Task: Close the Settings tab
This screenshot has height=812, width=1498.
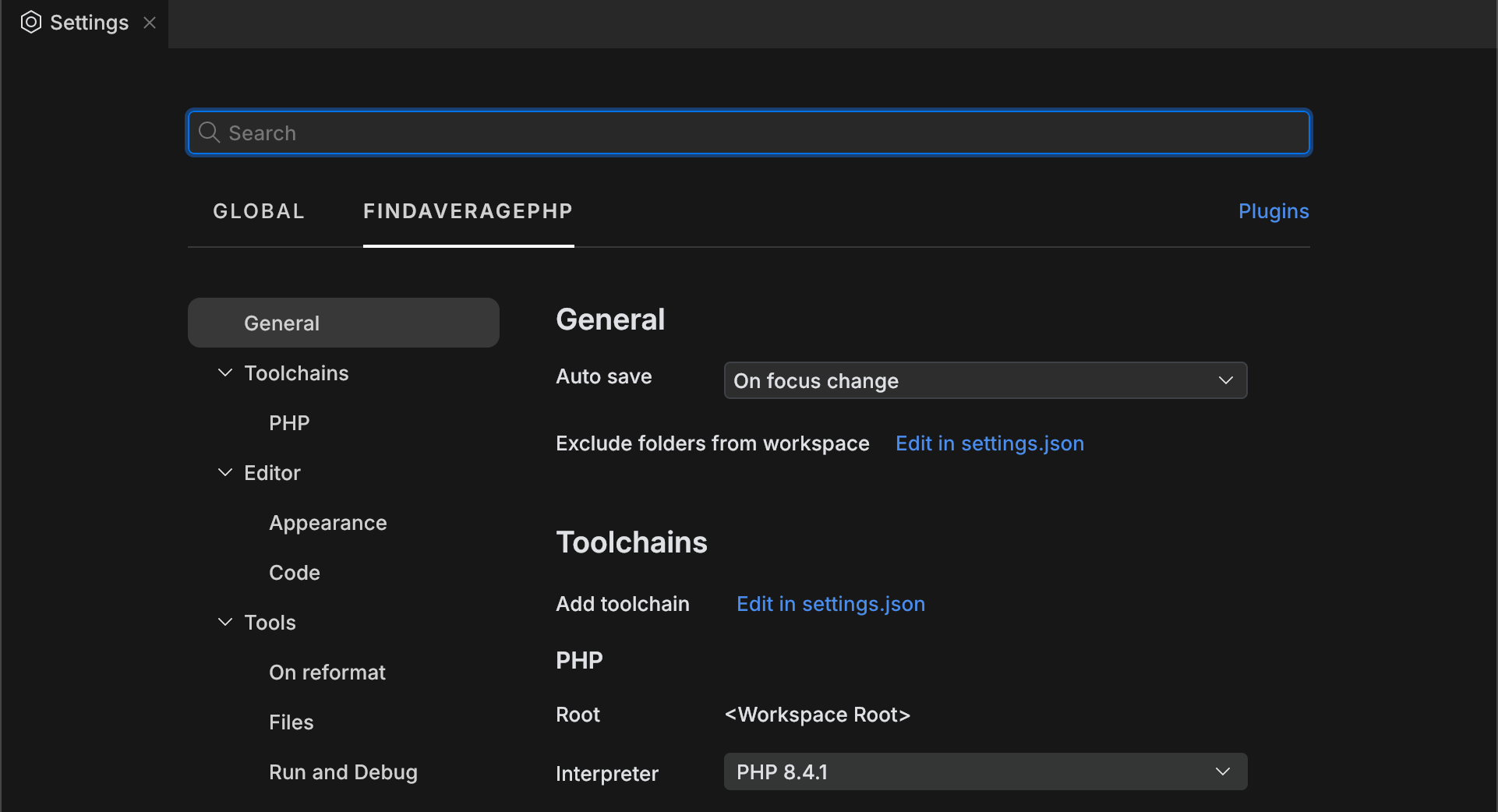Action: [150, 23]
